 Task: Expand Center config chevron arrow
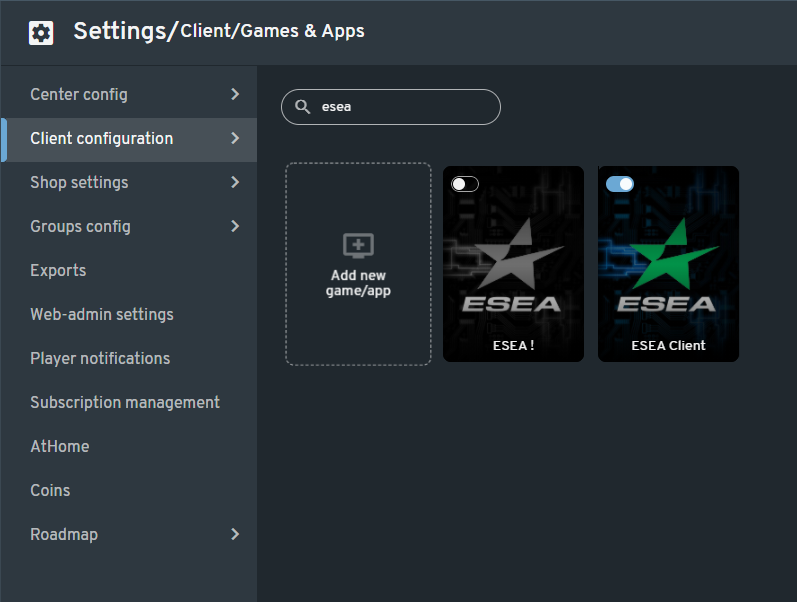coord(235,94)
